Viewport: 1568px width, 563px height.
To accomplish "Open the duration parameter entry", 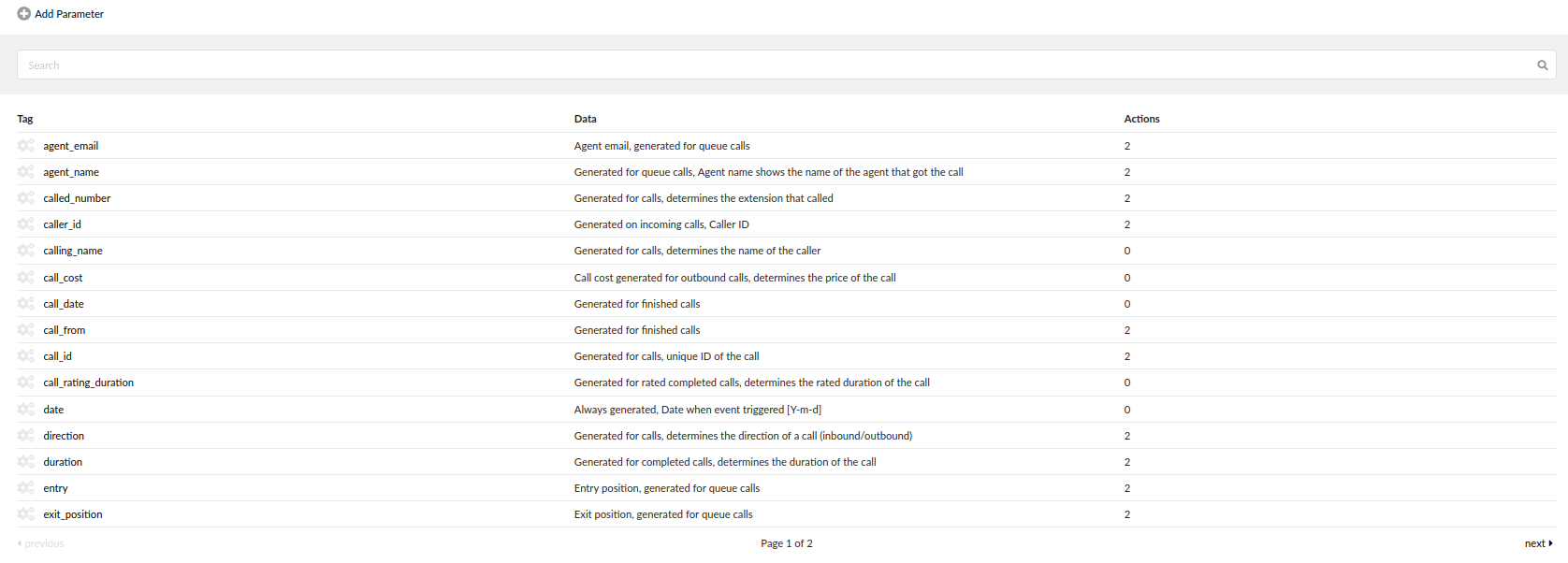I will pyautogui.click(x=63, y=461).
